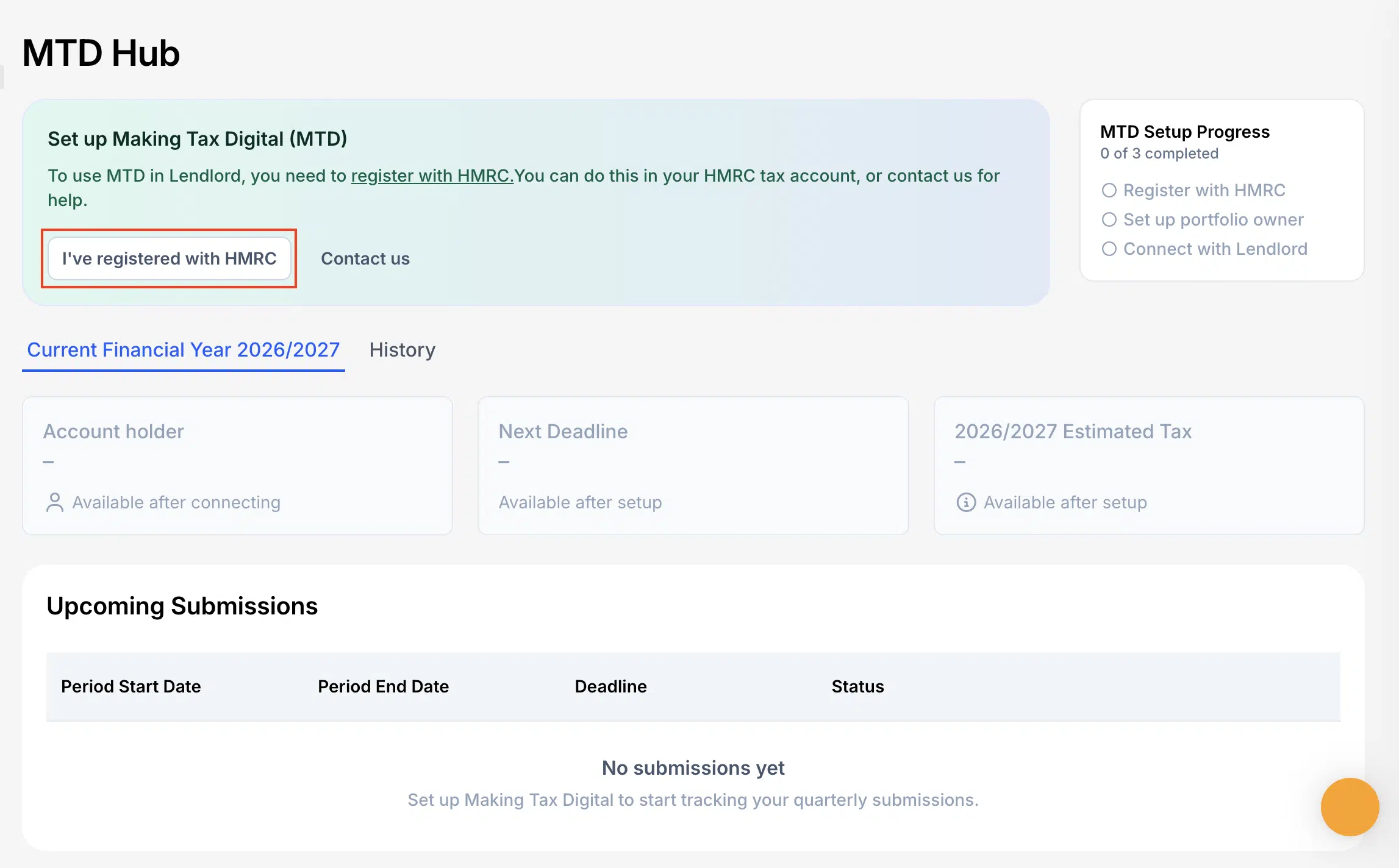
Task: Open the orange chat bubble button
Action: [x=1350, y=807]
